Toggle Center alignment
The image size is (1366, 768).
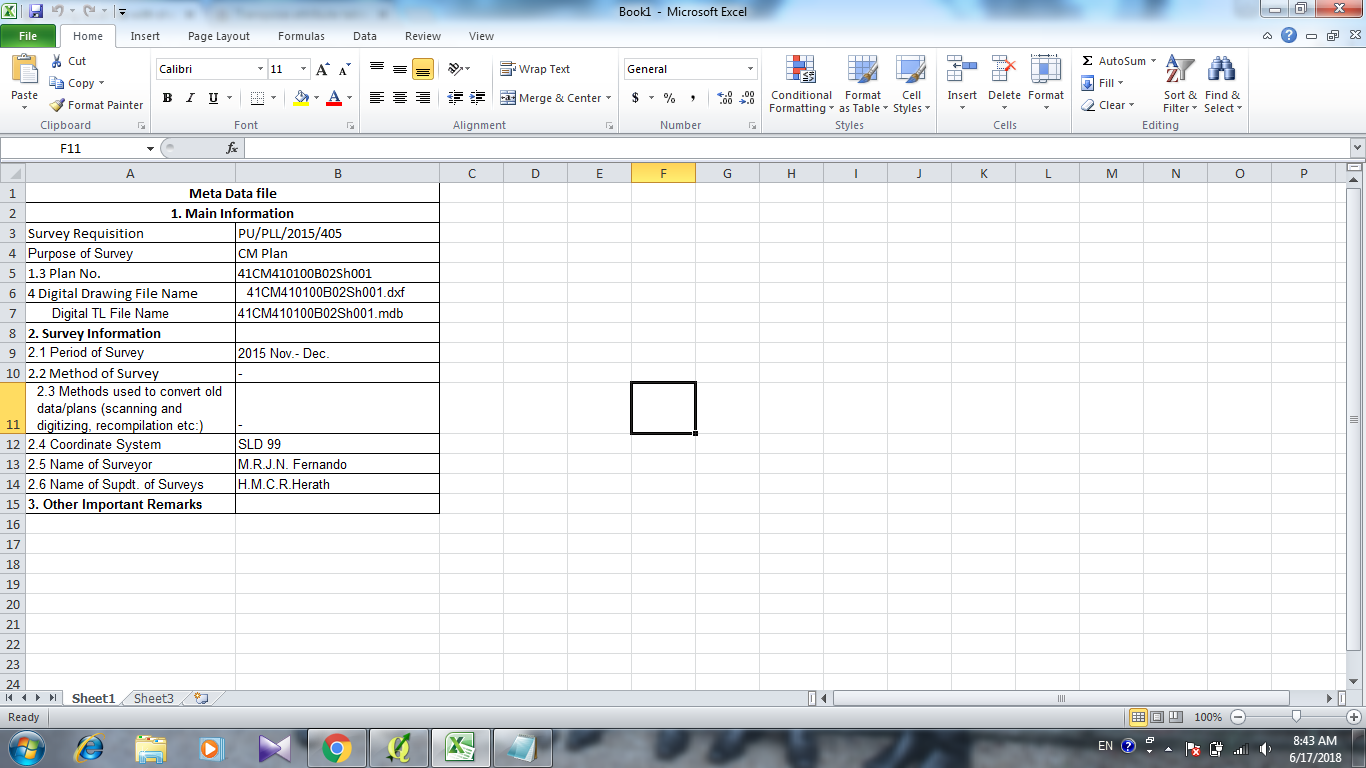(x=400, y=98)
